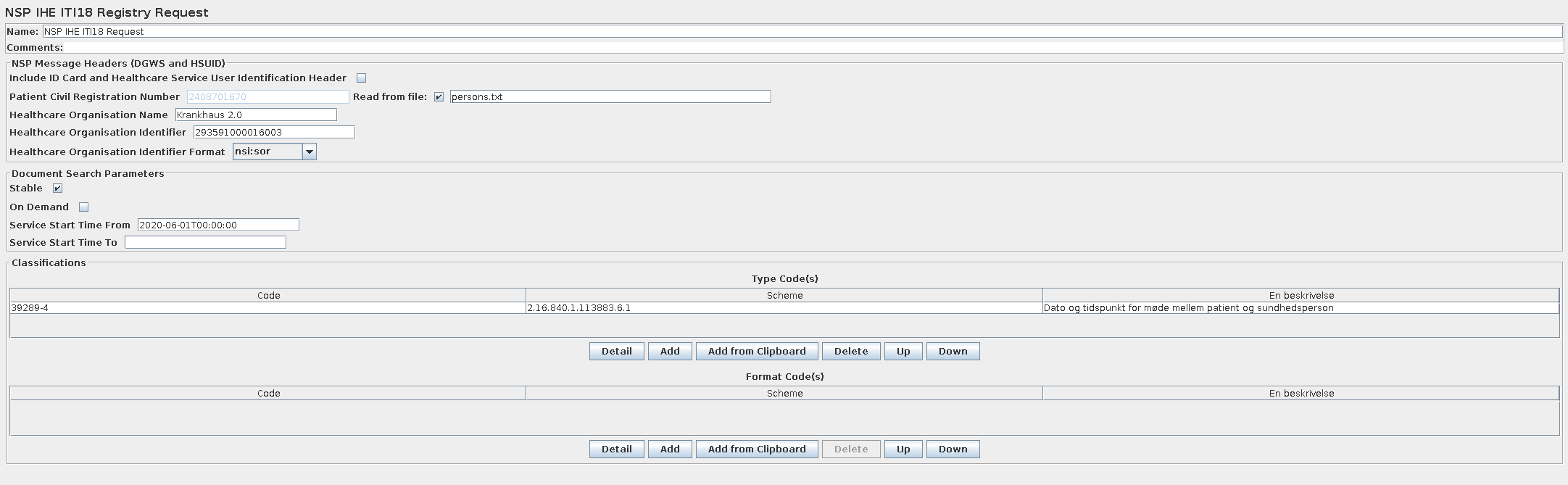Click Detail button under Type Codes
1568x485 pixels.
[x=616, y=352]
